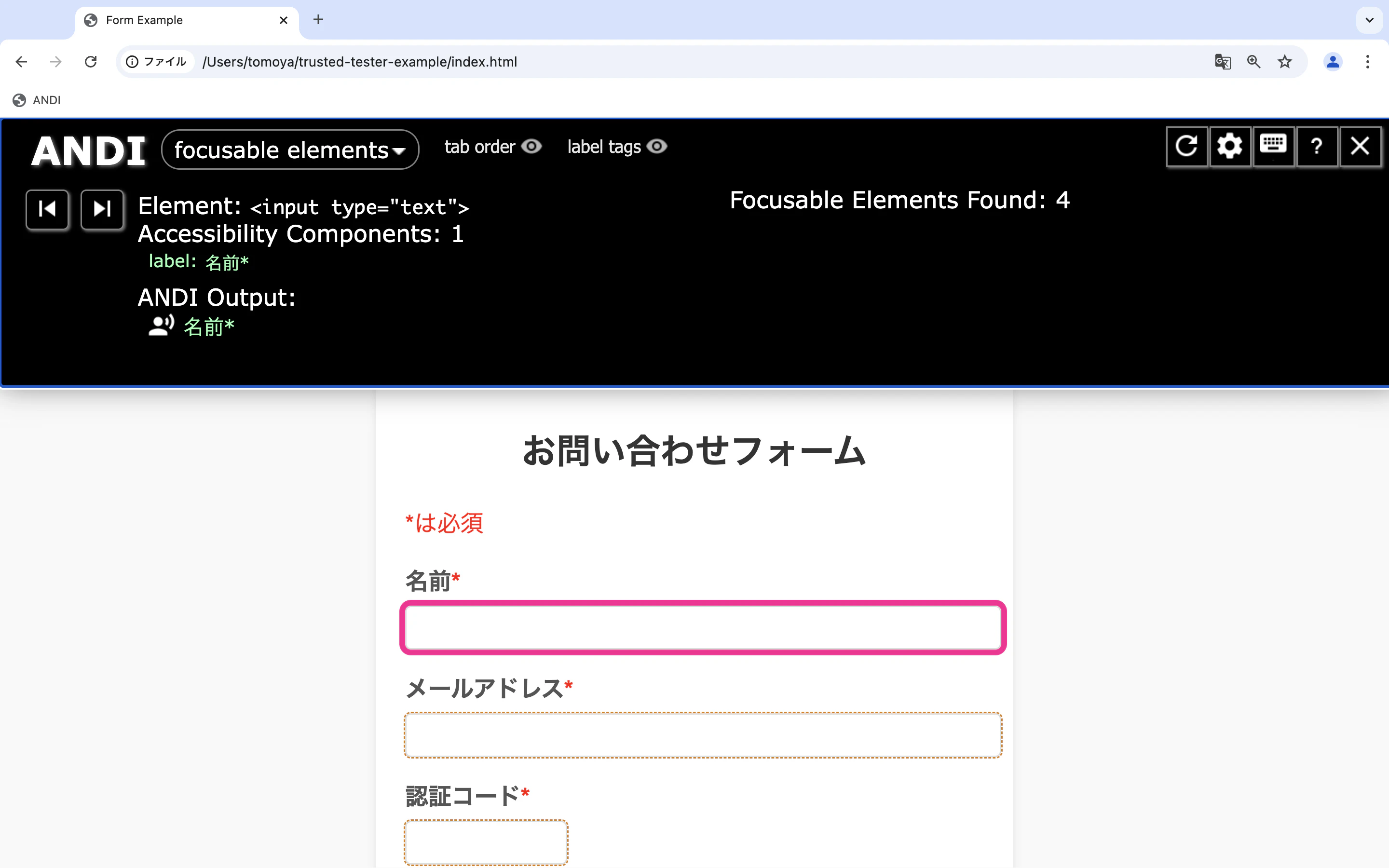Click the ANDI link above the toolbar
Viewport: 1389px width, 868px height.
[36, 100]
